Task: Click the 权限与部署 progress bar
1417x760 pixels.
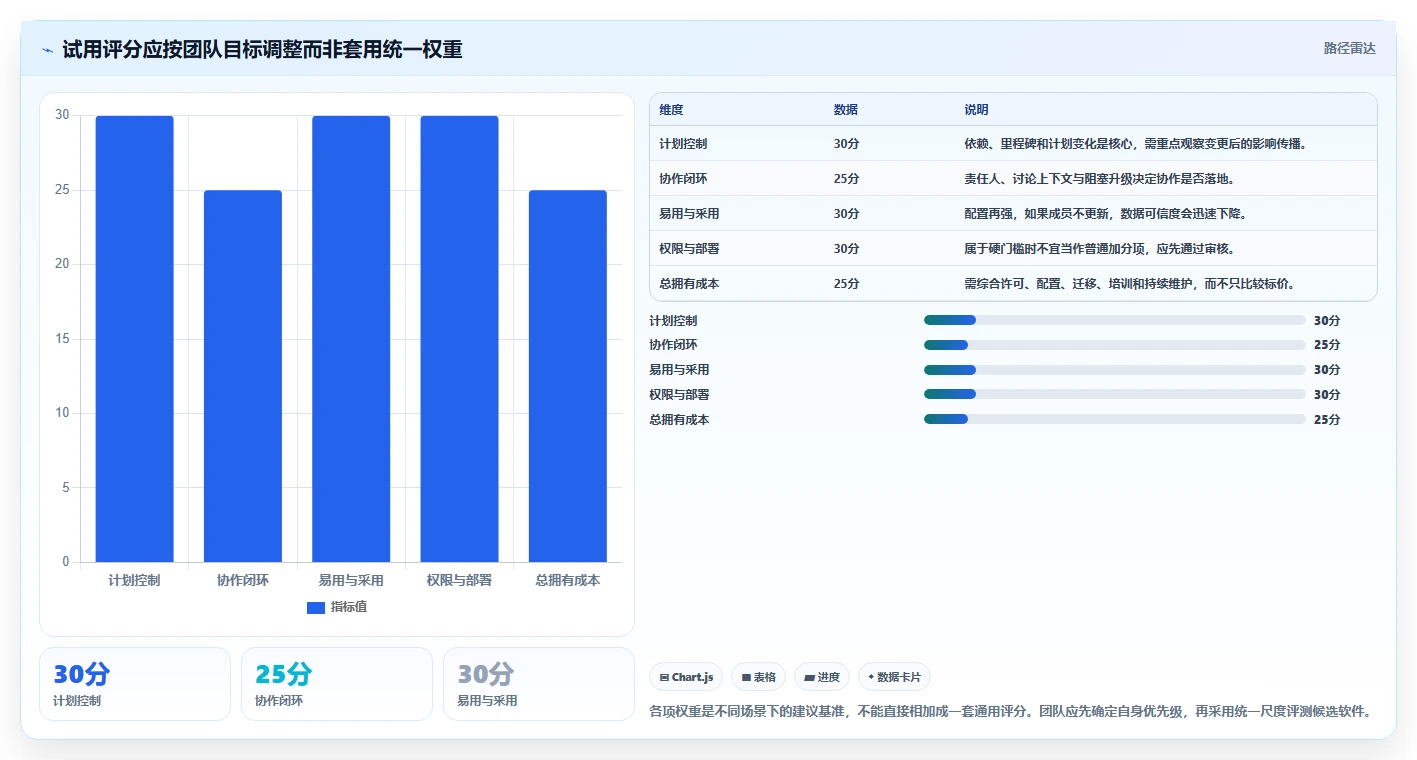Action: point(1115,395)
